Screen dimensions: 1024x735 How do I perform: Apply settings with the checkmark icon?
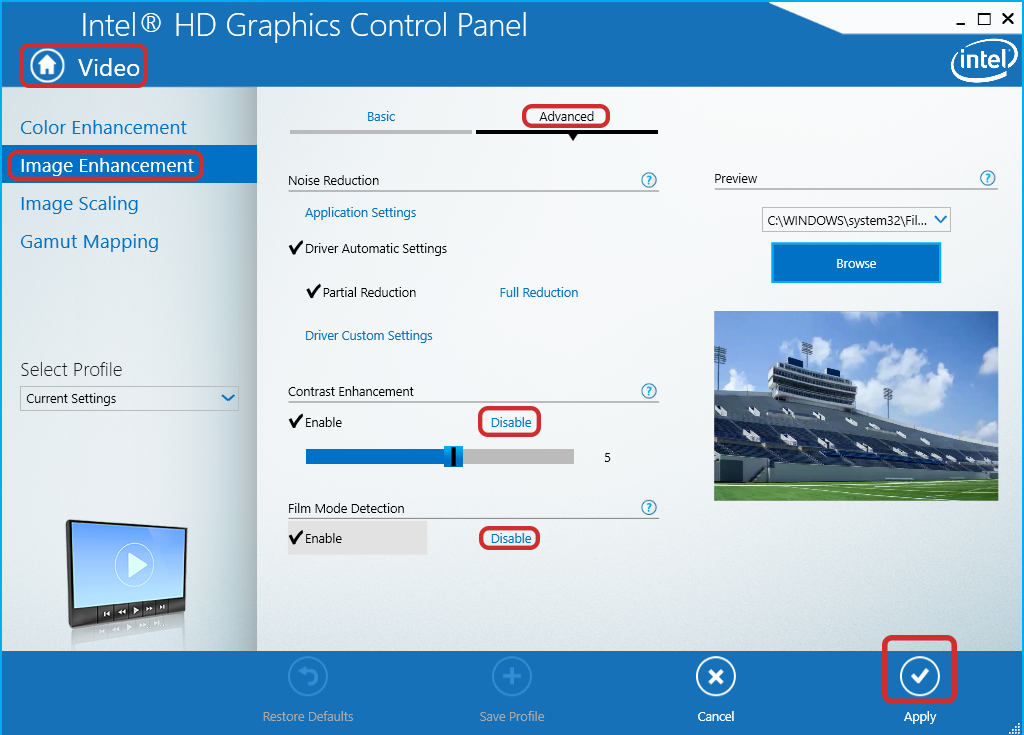click(920, 677)
